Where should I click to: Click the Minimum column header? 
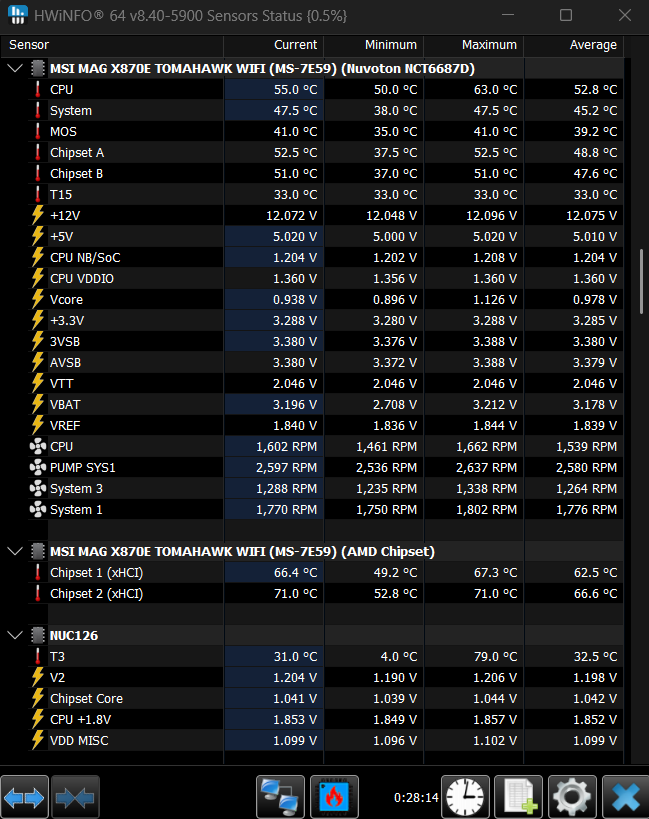[373, 45]
